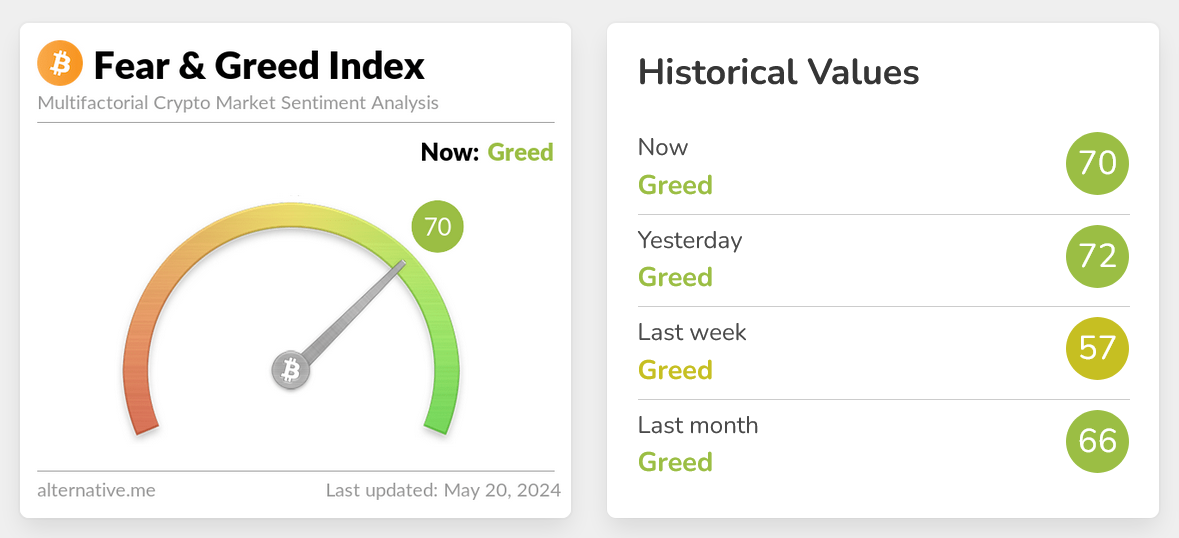Click the Fear & Greed Index title
The height and width of the screenshot is (538, 1179).
point(259,66)
